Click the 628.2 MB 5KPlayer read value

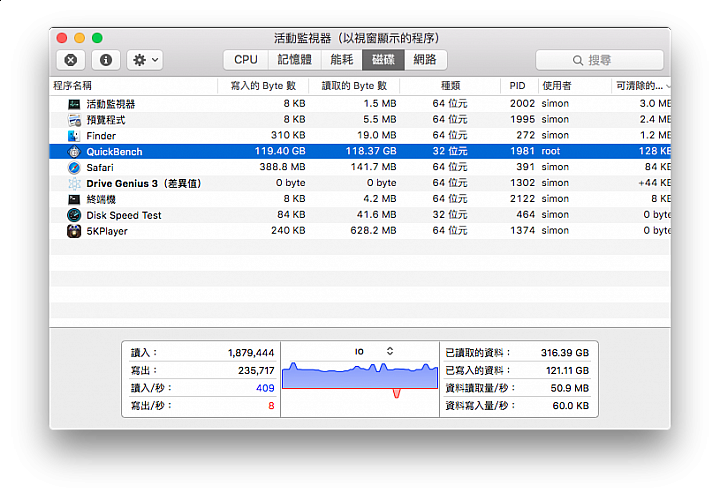(x=373, y=230)
